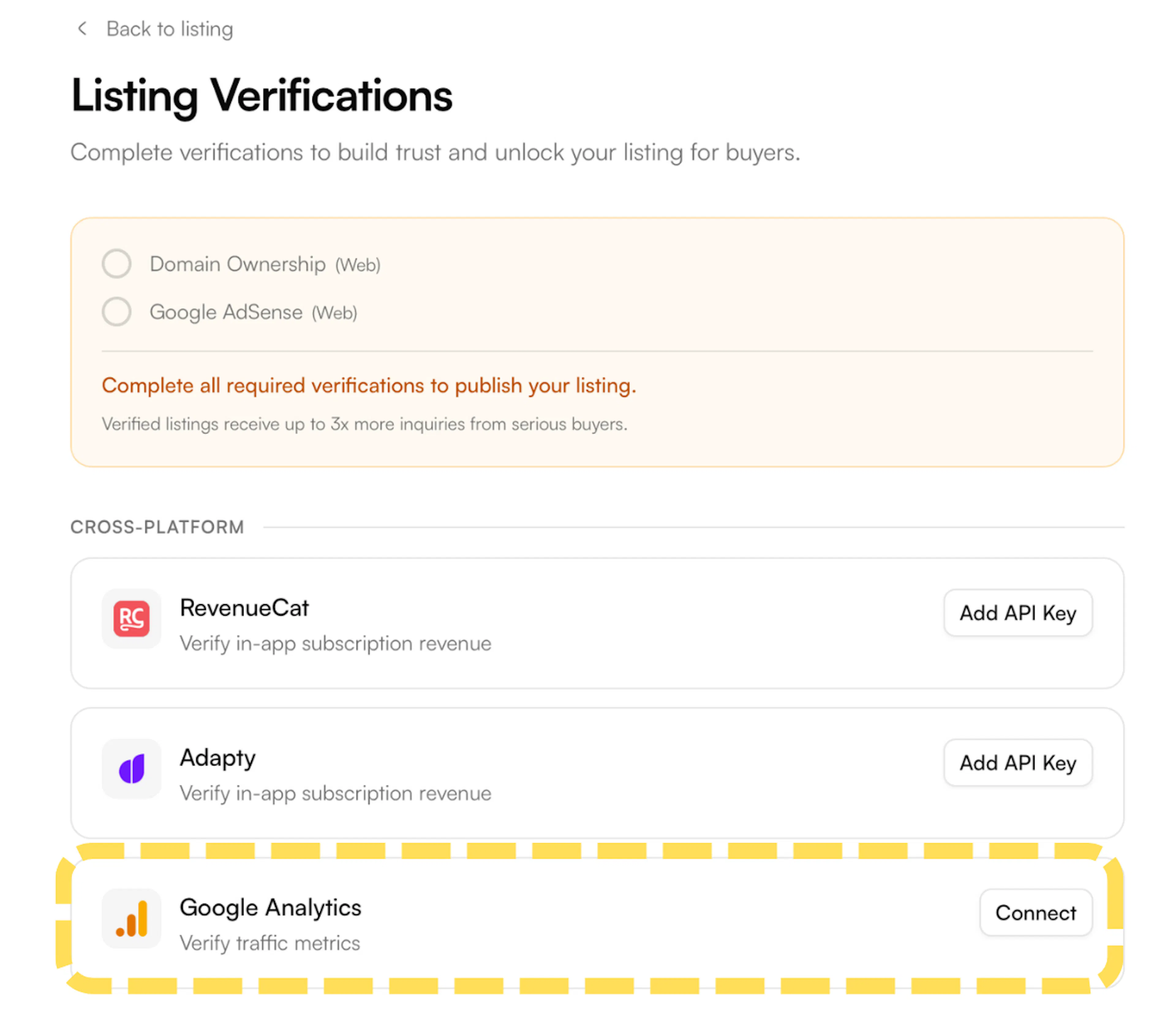Click the back chevron arrow icon

[x=82, y=29]
